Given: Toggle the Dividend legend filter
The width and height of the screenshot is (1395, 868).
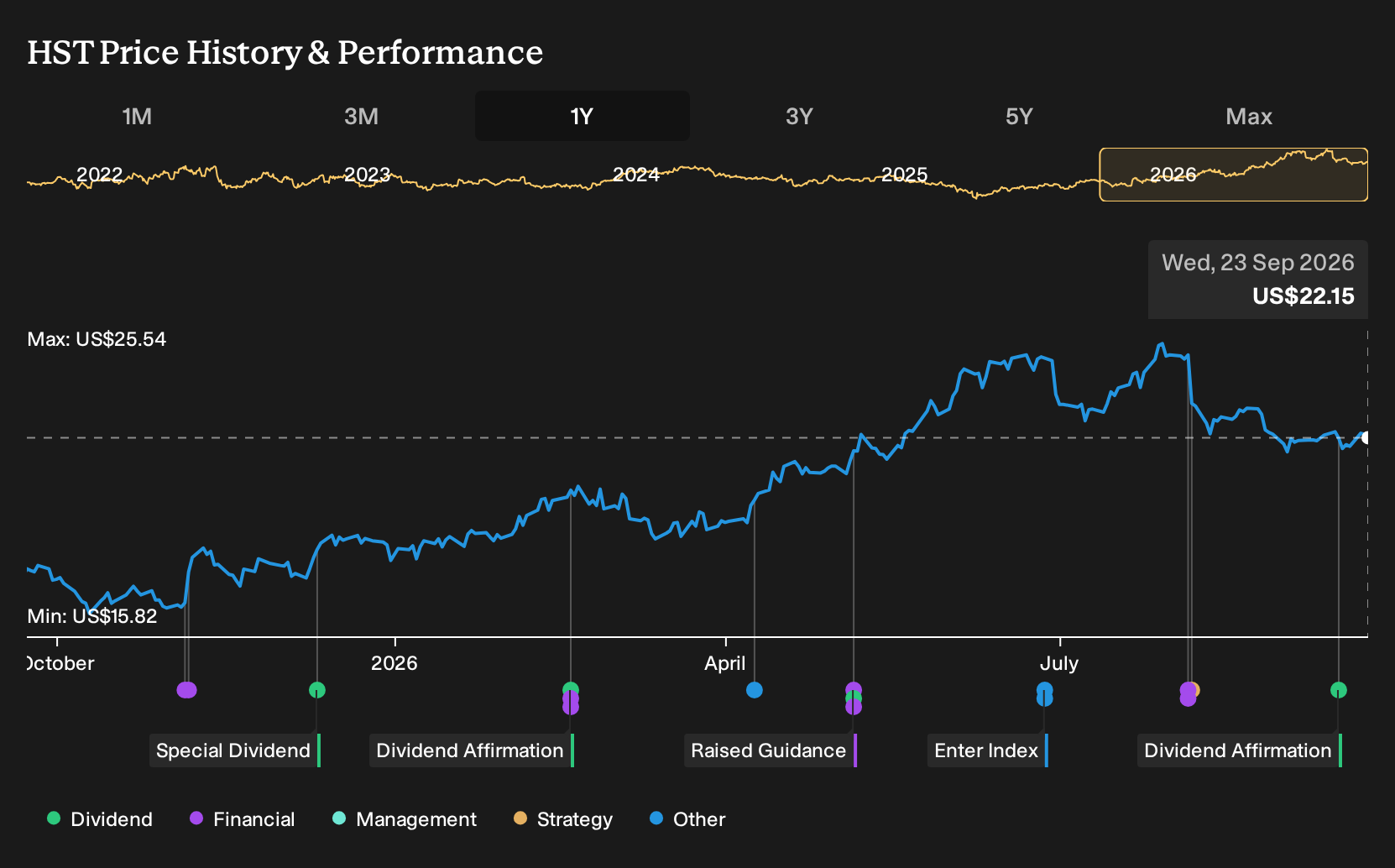Looking at the screenshot, I should click(x=100, y=819).
